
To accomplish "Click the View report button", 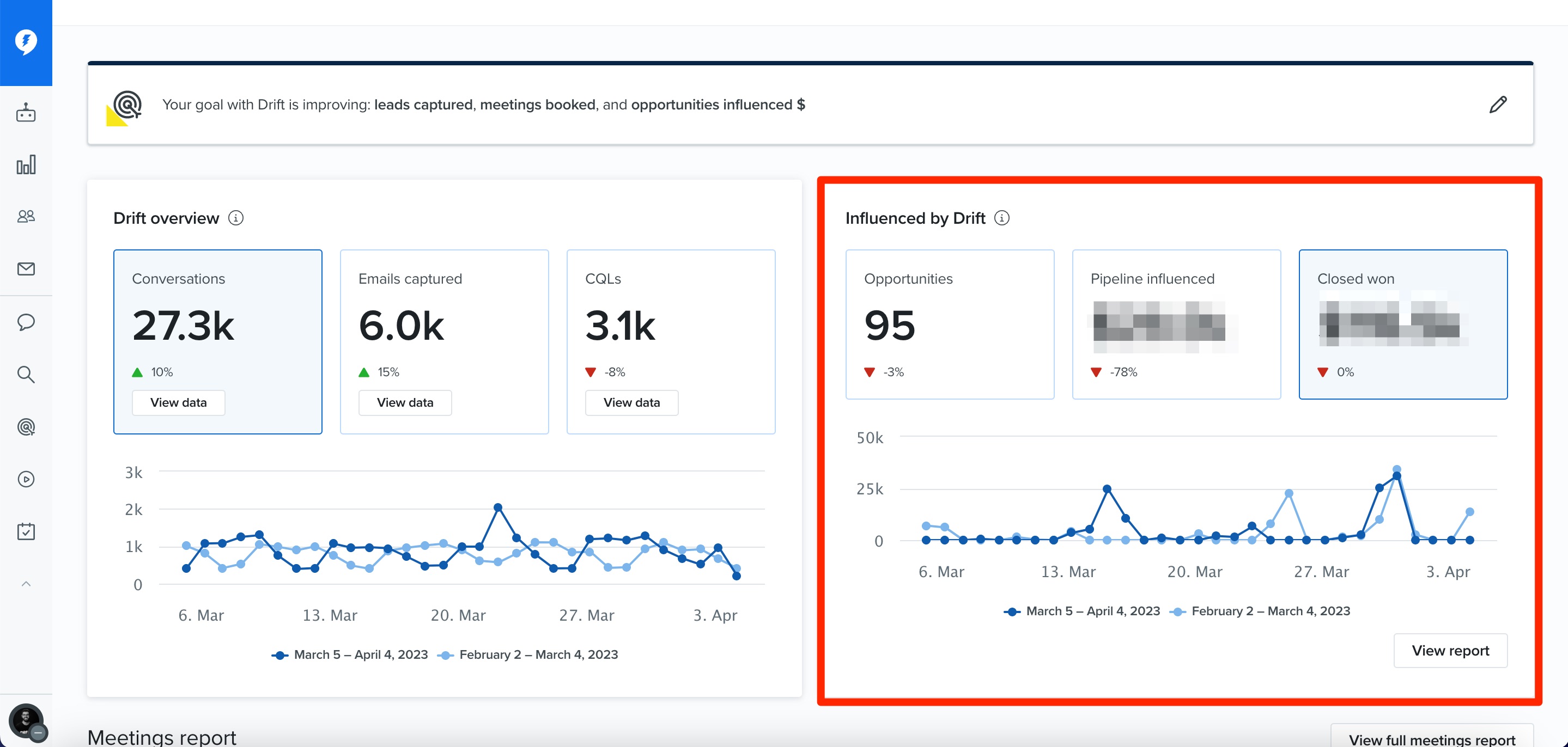I will coord(1450,651).
